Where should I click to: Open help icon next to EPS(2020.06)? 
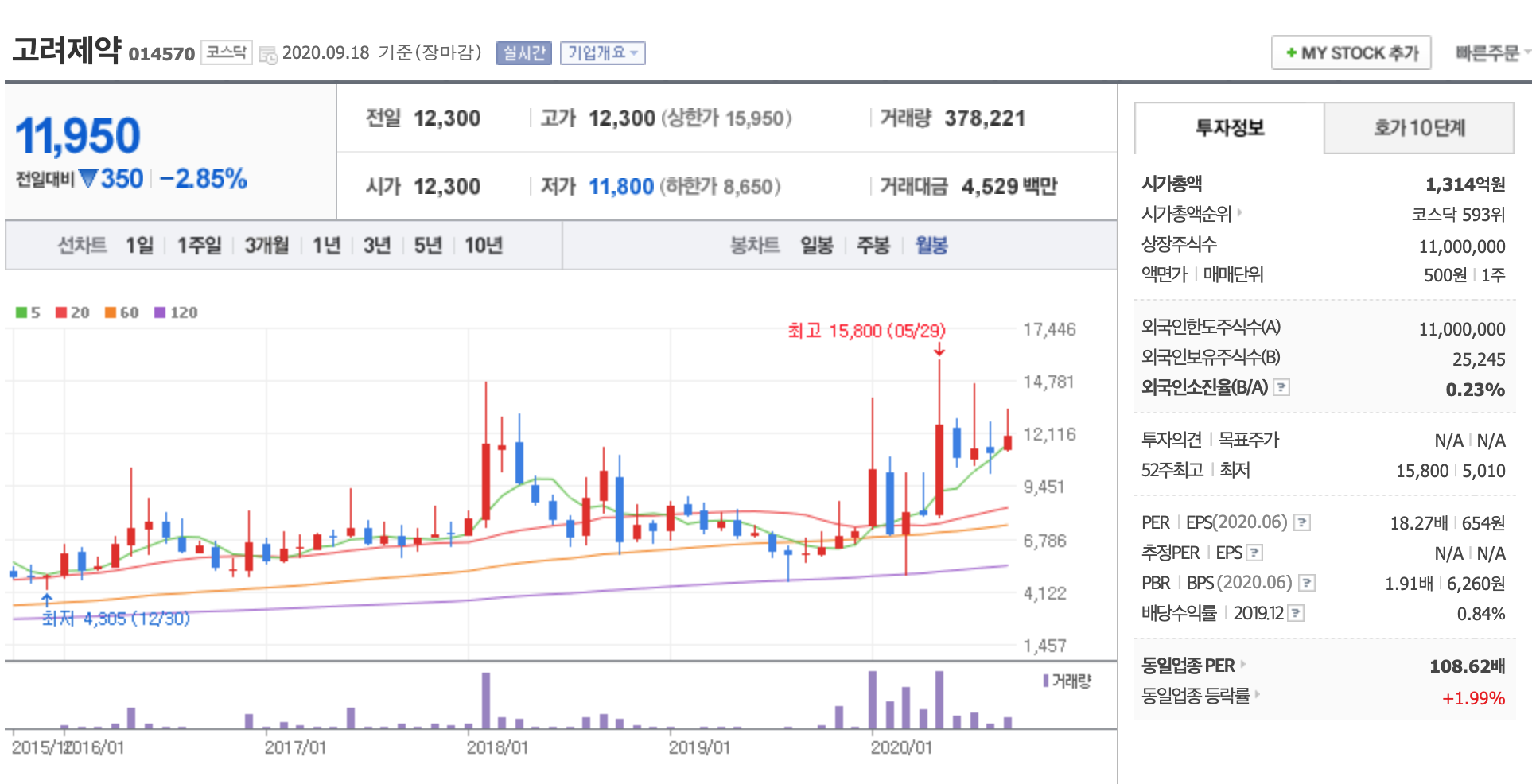1302,522
